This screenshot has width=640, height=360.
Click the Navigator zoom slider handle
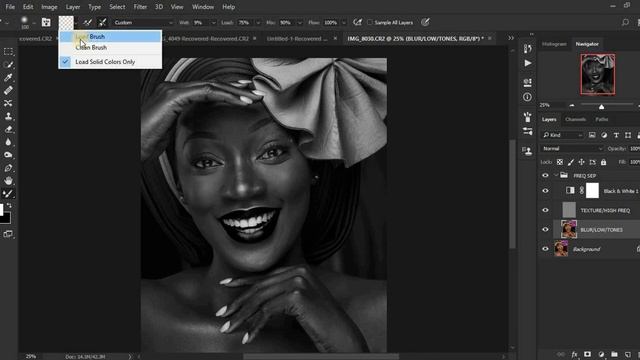point(601,107)
